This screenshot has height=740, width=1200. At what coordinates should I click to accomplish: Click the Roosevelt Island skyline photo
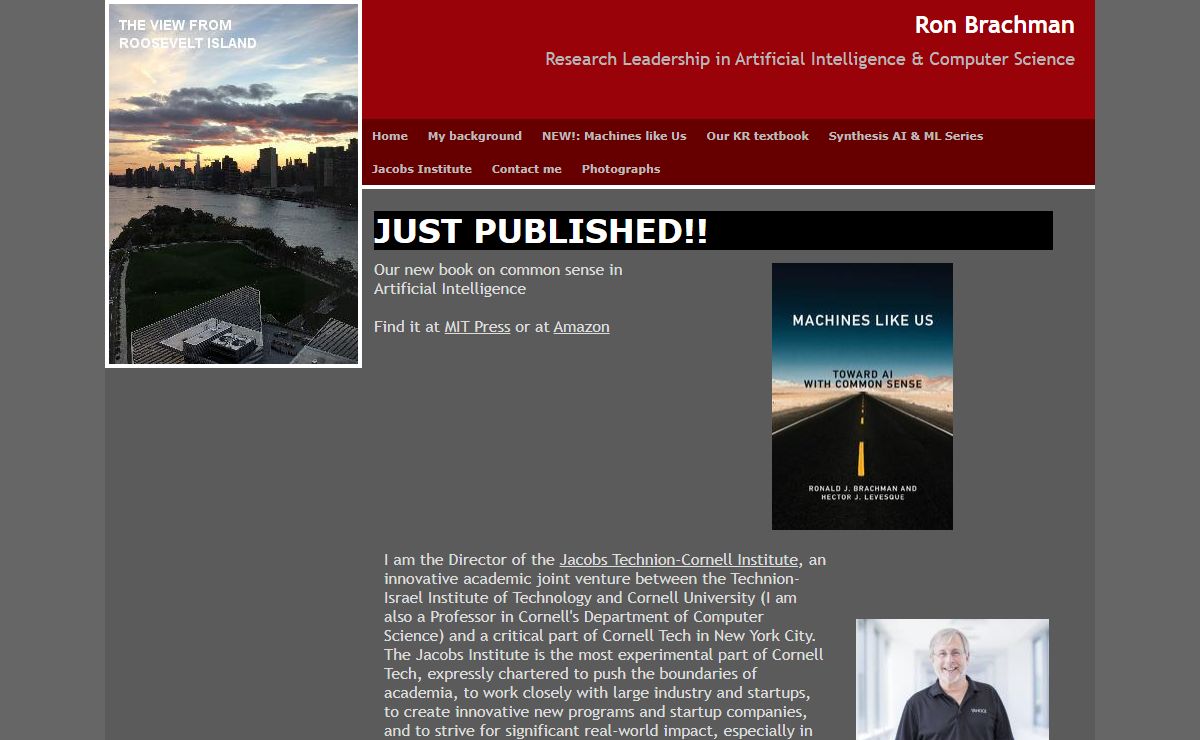(233, 184)
